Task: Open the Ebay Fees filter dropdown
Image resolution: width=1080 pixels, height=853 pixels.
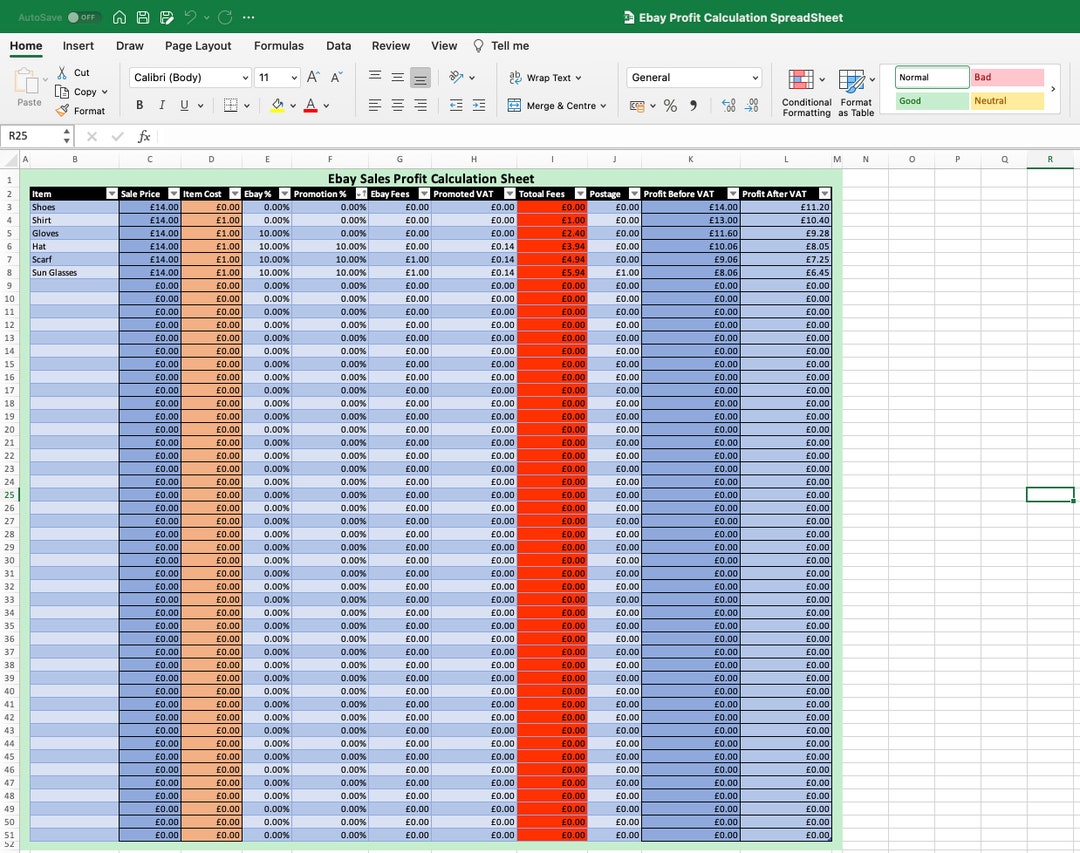Action: coord(424,194)
